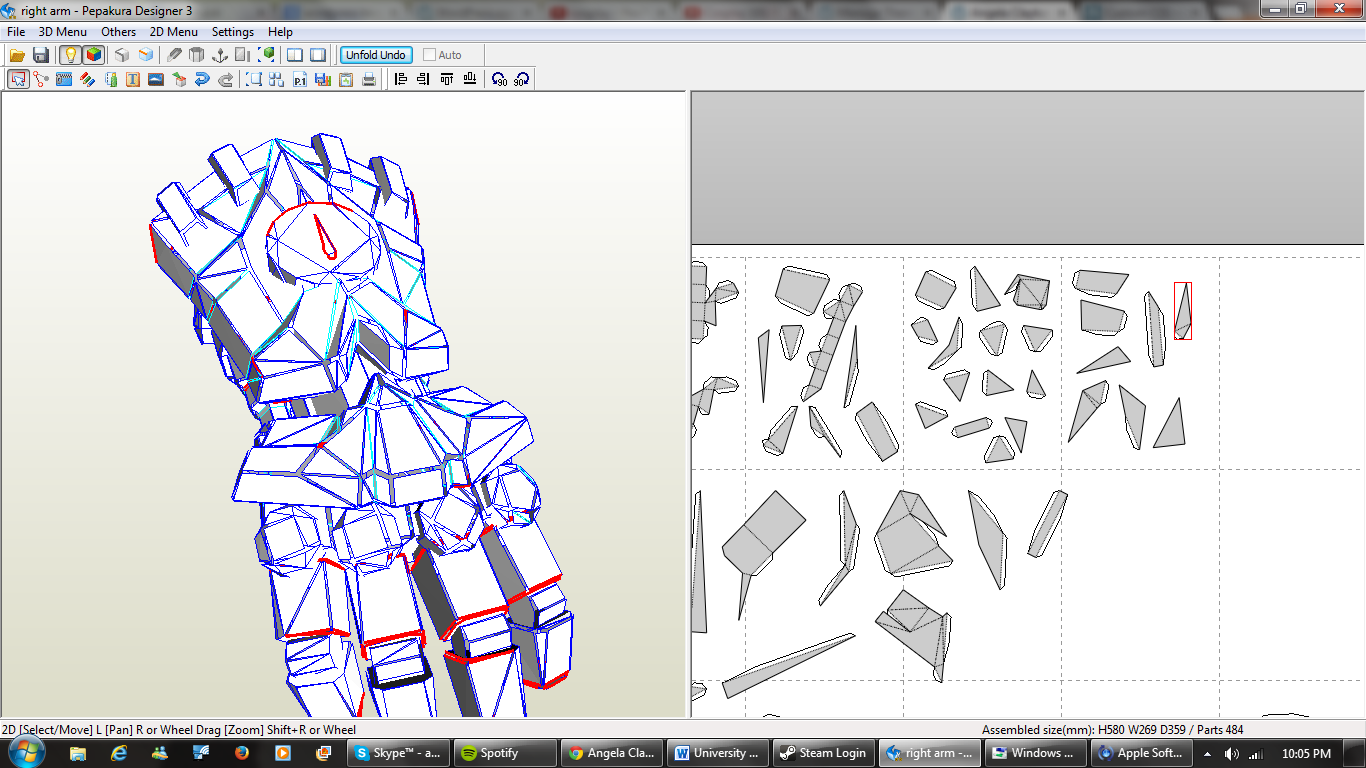
Task: Select the Join/Disjoin Faces tool
Action: (x=41, y=80)
